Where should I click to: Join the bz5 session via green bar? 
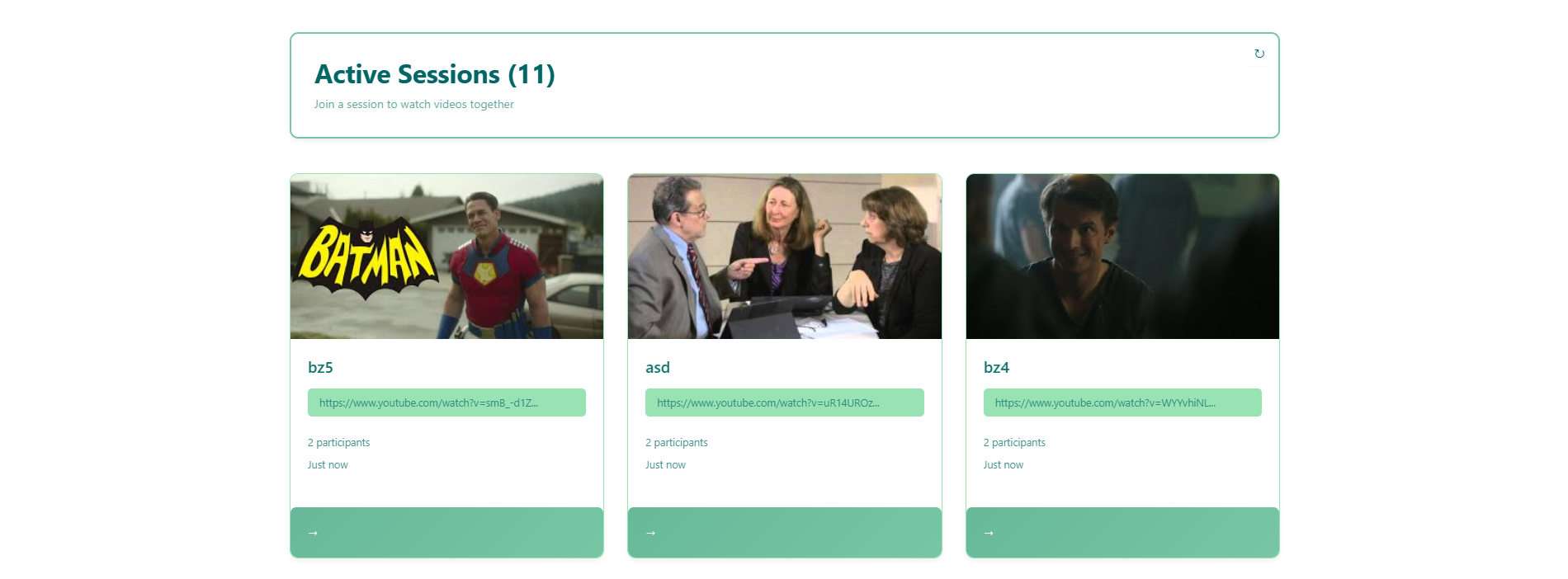[446, 533]
